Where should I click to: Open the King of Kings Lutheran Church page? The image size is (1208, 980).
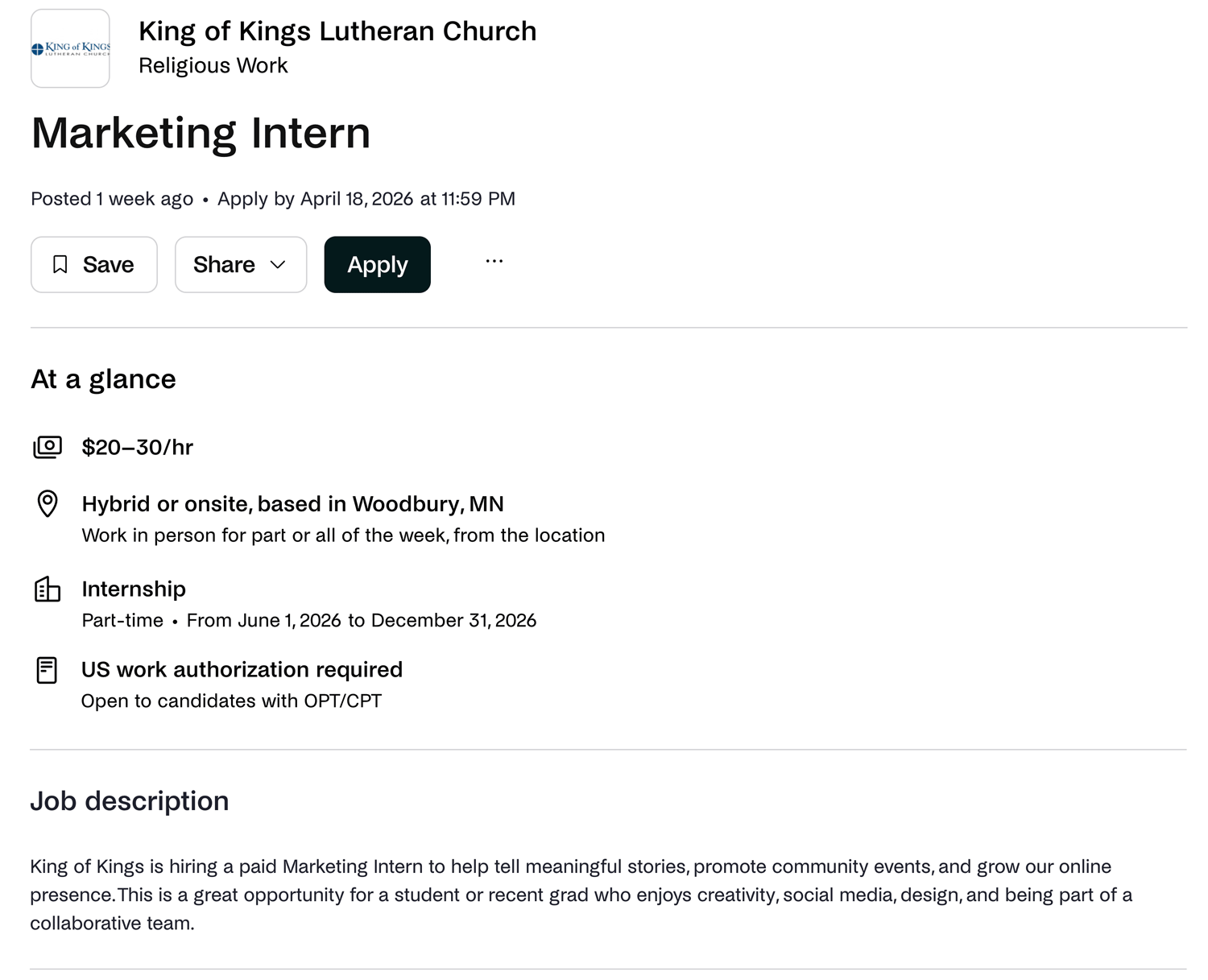(x=337, y=31)
